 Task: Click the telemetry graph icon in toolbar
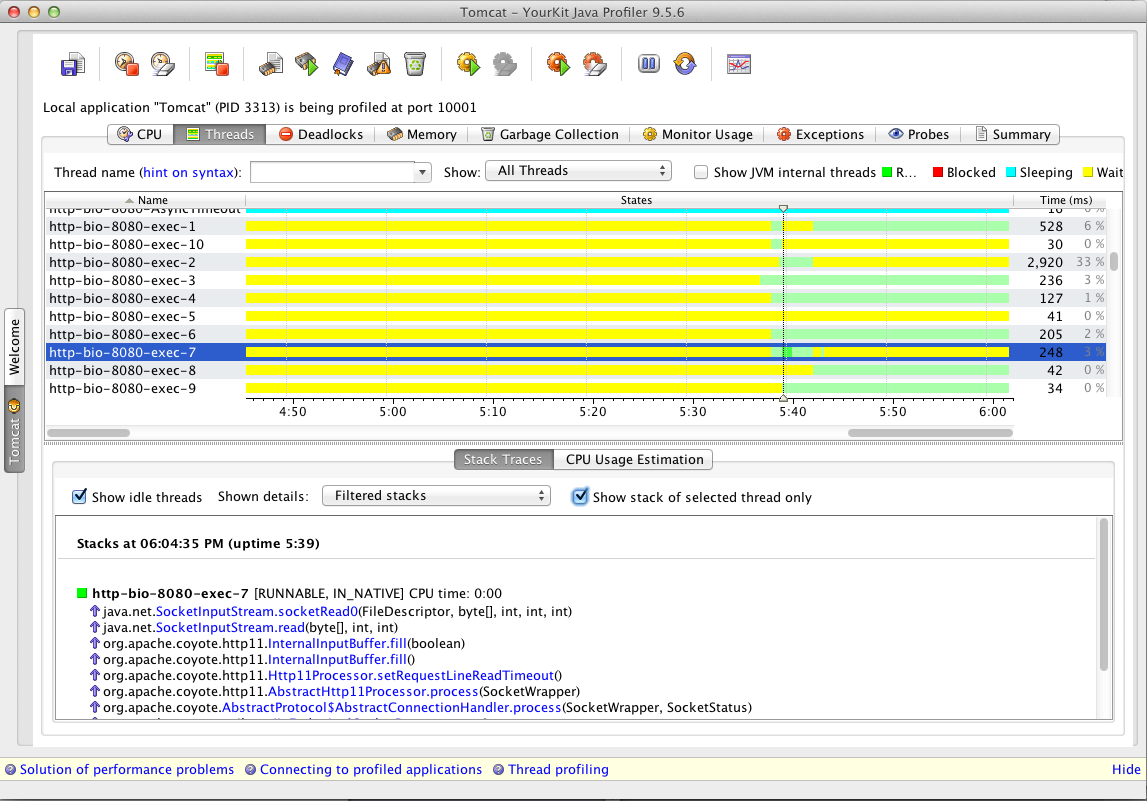[739, 65]
